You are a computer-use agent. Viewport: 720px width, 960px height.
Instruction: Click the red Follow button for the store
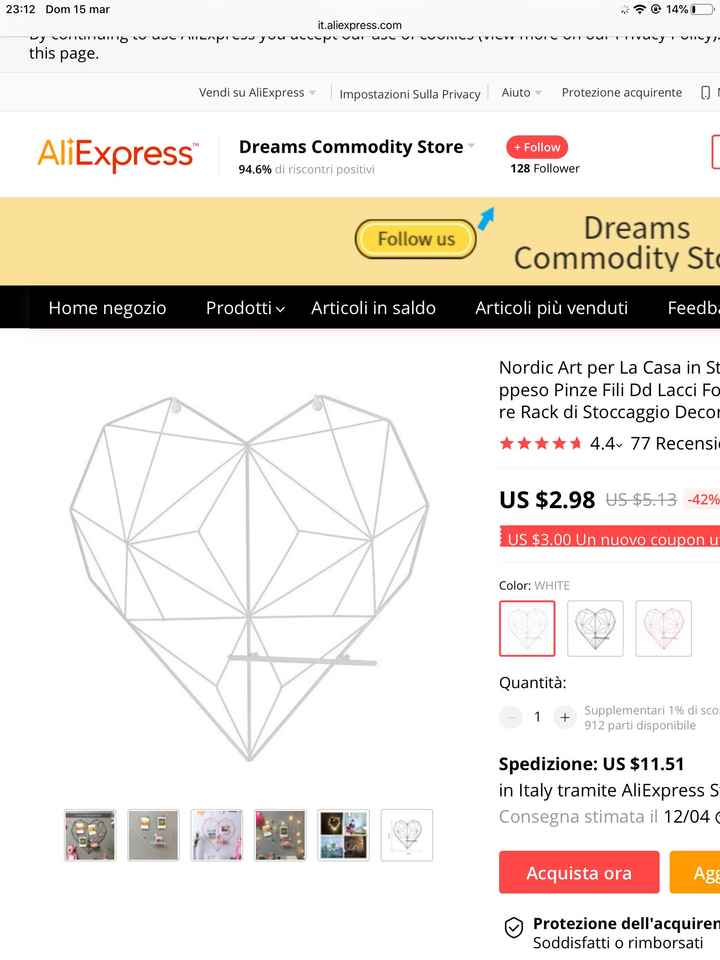tap(537, 146)
